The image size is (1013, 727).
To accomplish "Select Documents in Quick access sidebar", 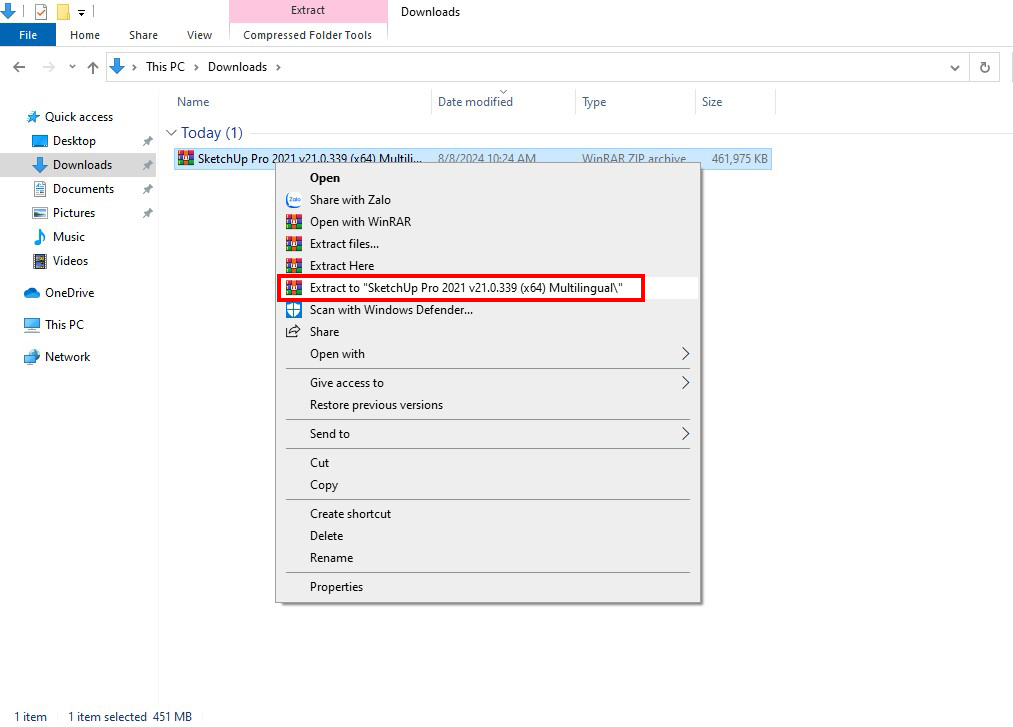I will 83,189.
